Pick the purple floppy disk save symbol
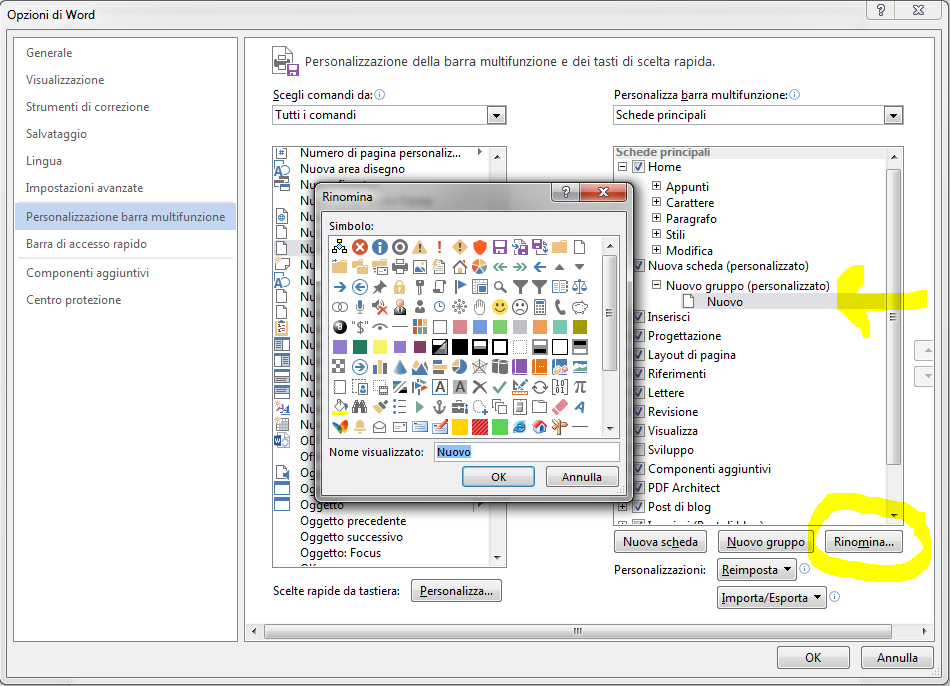Screen dimensions: 950x686 (x=500, y=247)
